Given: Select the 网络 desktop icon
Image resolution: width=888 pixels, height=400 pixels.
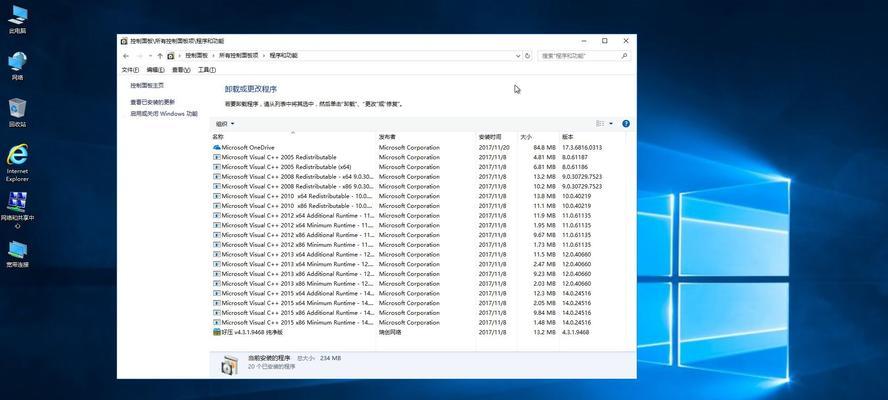Looking at the screenshot, I should click(x=18, y=66).
